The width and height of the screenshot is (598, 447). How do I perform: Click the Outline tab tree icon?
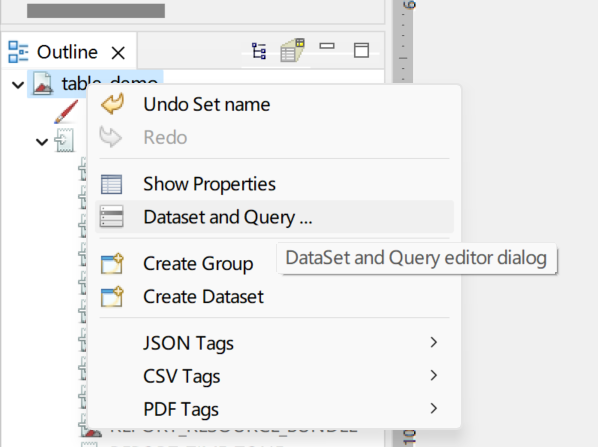coord(18,52)
